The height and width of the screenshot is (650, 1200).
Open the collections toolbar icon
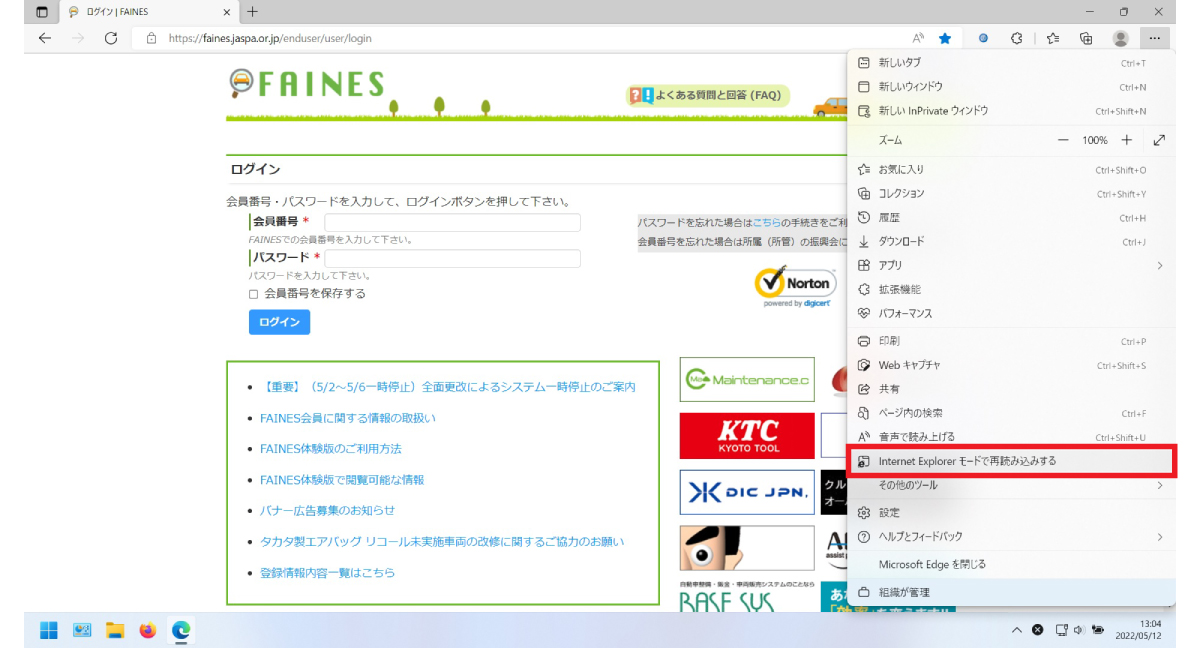(x=1086, y=38)
